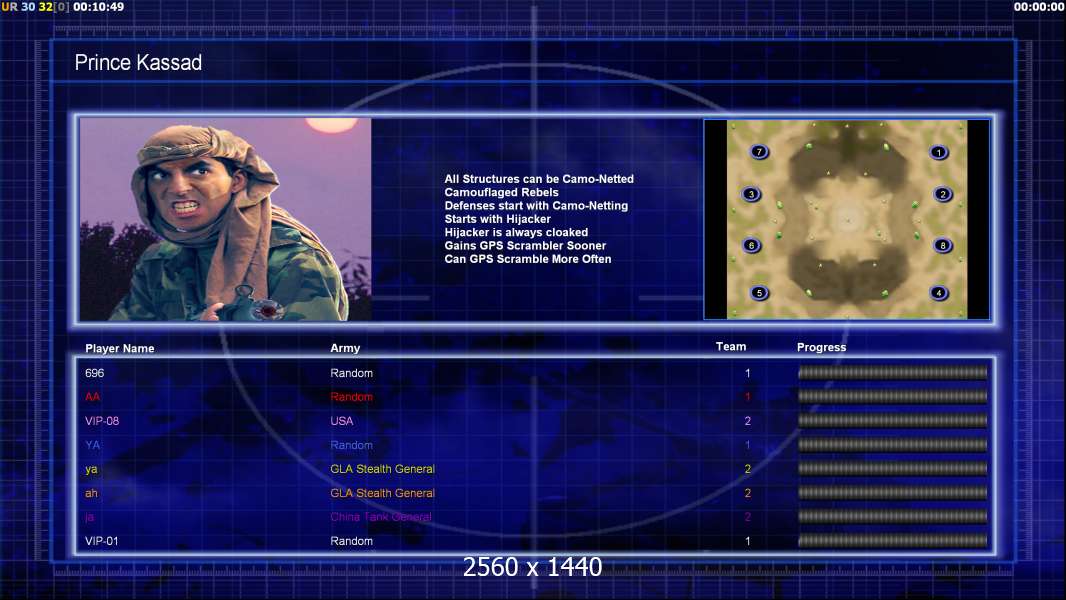The width and height of the screenshot is (1066, 600).
Task: Click the 'All Structures can be Camo-Netted' line
Action: (539, 179)
